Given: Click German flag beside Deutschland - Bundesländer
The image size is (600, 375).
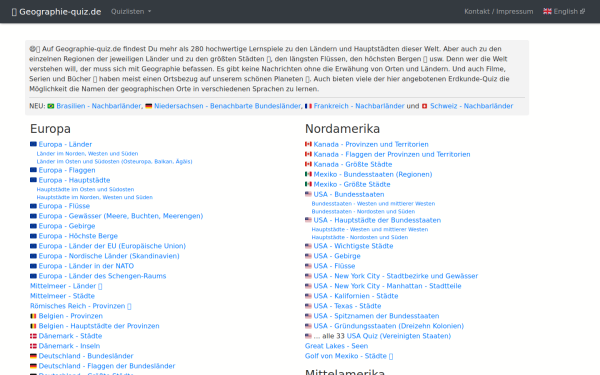Looking at the screenshot, I should tap(33, 356).
